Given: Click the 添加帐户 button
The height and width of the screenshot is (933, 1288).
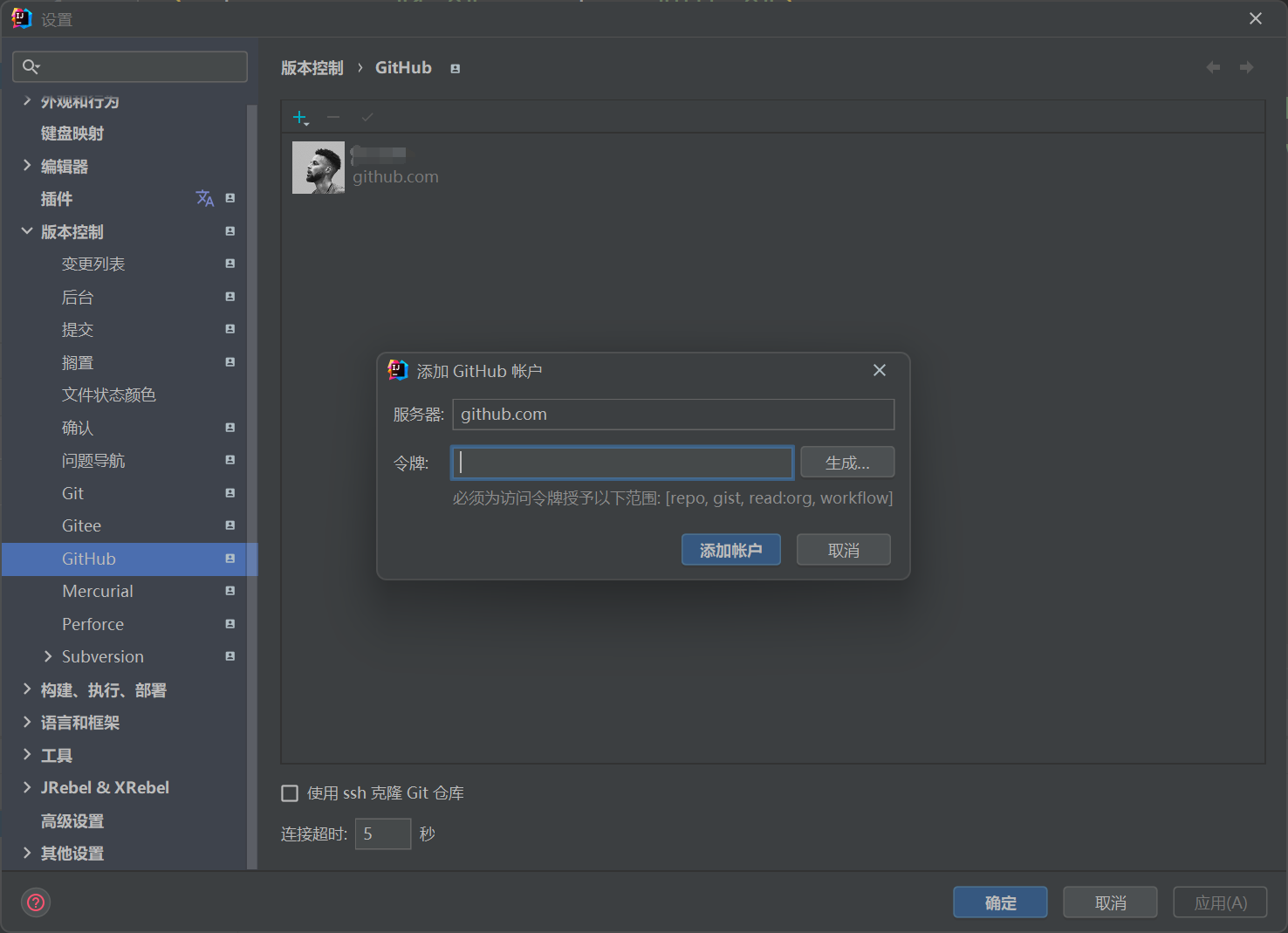Looking at the screenshot, I should click(731, 550).
